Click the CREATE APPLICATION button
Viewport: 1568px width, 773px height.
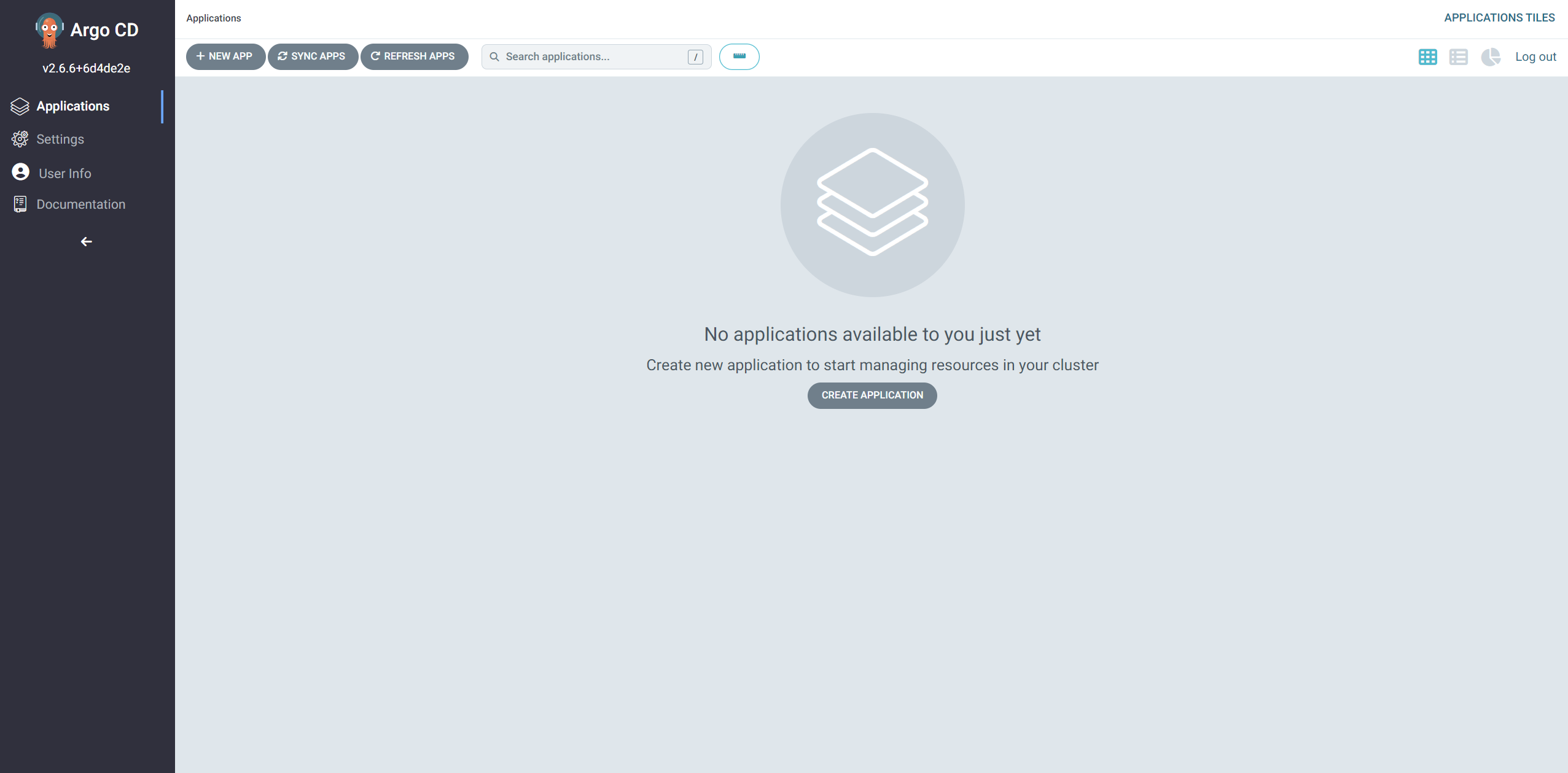pyautogui.click(x=872, y=395)
